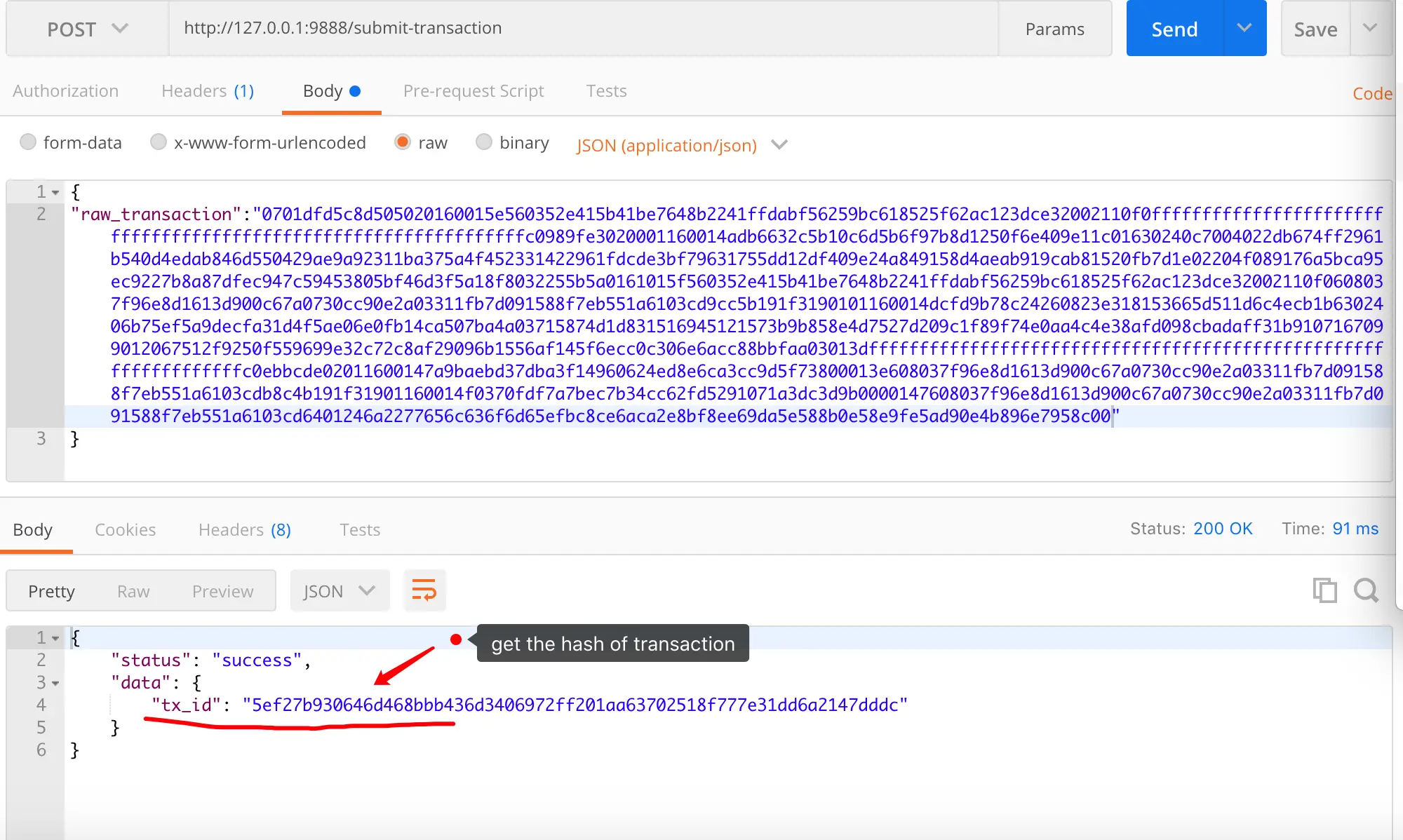
Task: Switch to the Pre-request Script tab
Action: pyautogui.click(x=474, y=91)
